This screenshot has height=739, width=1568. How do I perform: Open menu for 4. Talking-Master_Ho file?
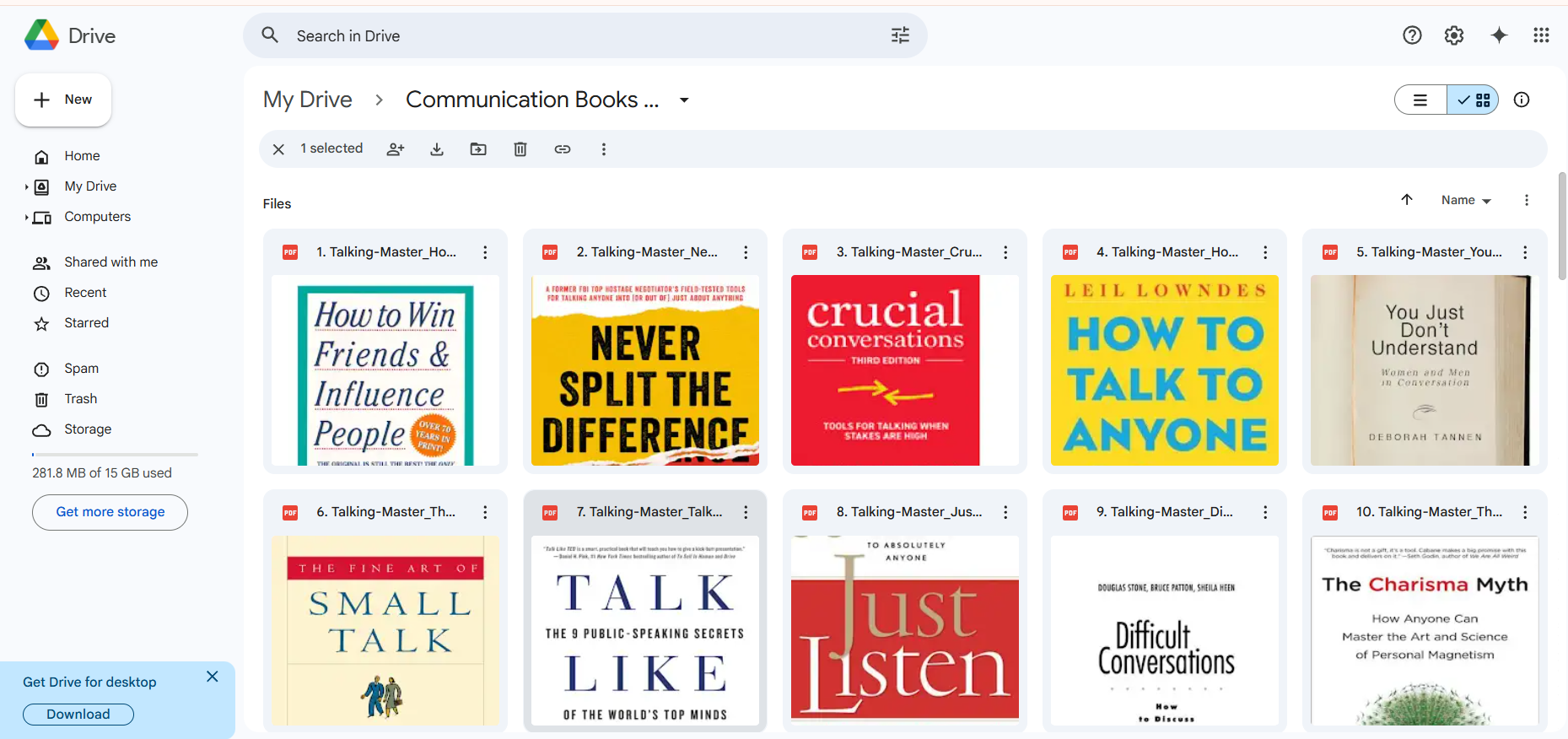tap(1265, 252)
